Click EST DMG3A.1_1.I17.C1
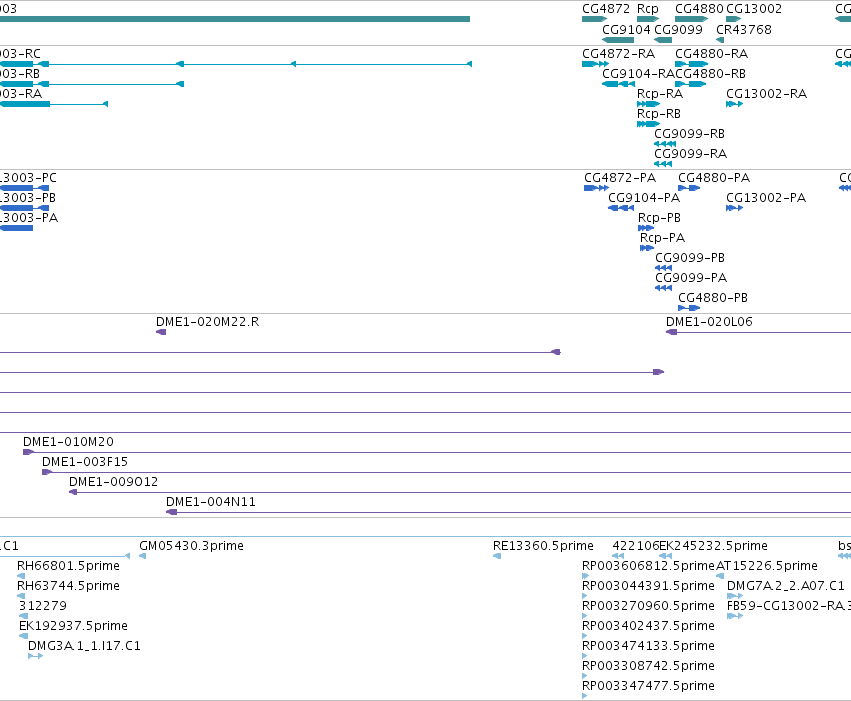The height and width of the screenshot is (701, 851). tap(84, 646)
